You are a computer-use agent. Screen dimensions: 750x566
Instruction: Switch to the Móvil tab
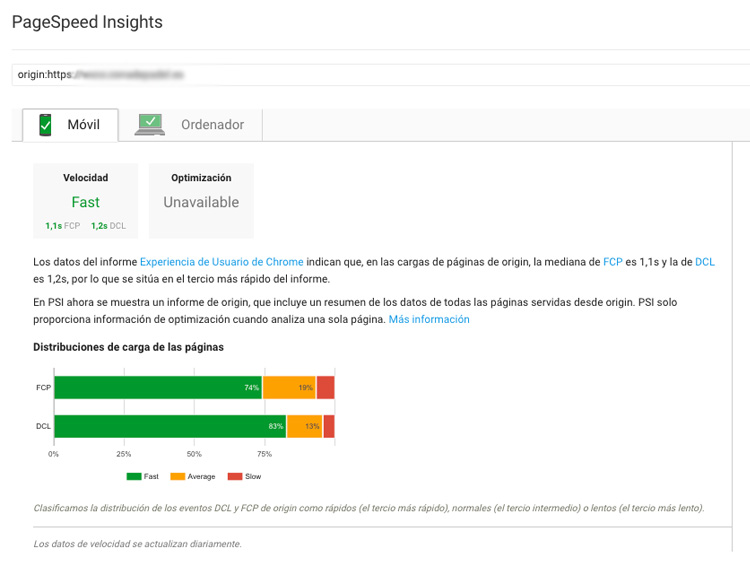(70, 125)
